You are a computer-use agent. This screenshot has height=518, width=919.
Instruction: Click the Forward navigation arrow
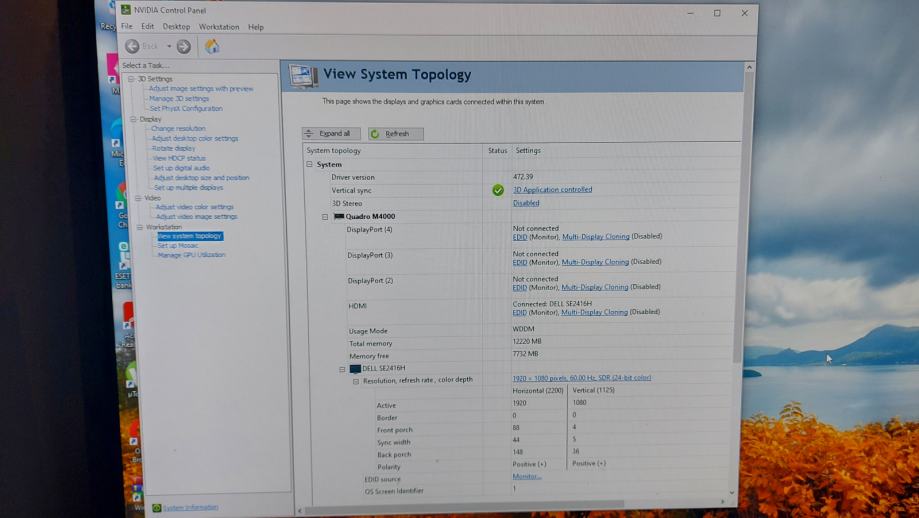point(183,47)
